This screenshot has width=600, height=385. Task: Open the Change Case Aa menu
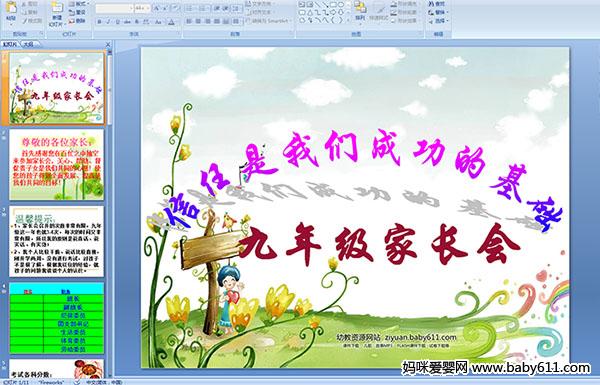click(x=158, y=22)
